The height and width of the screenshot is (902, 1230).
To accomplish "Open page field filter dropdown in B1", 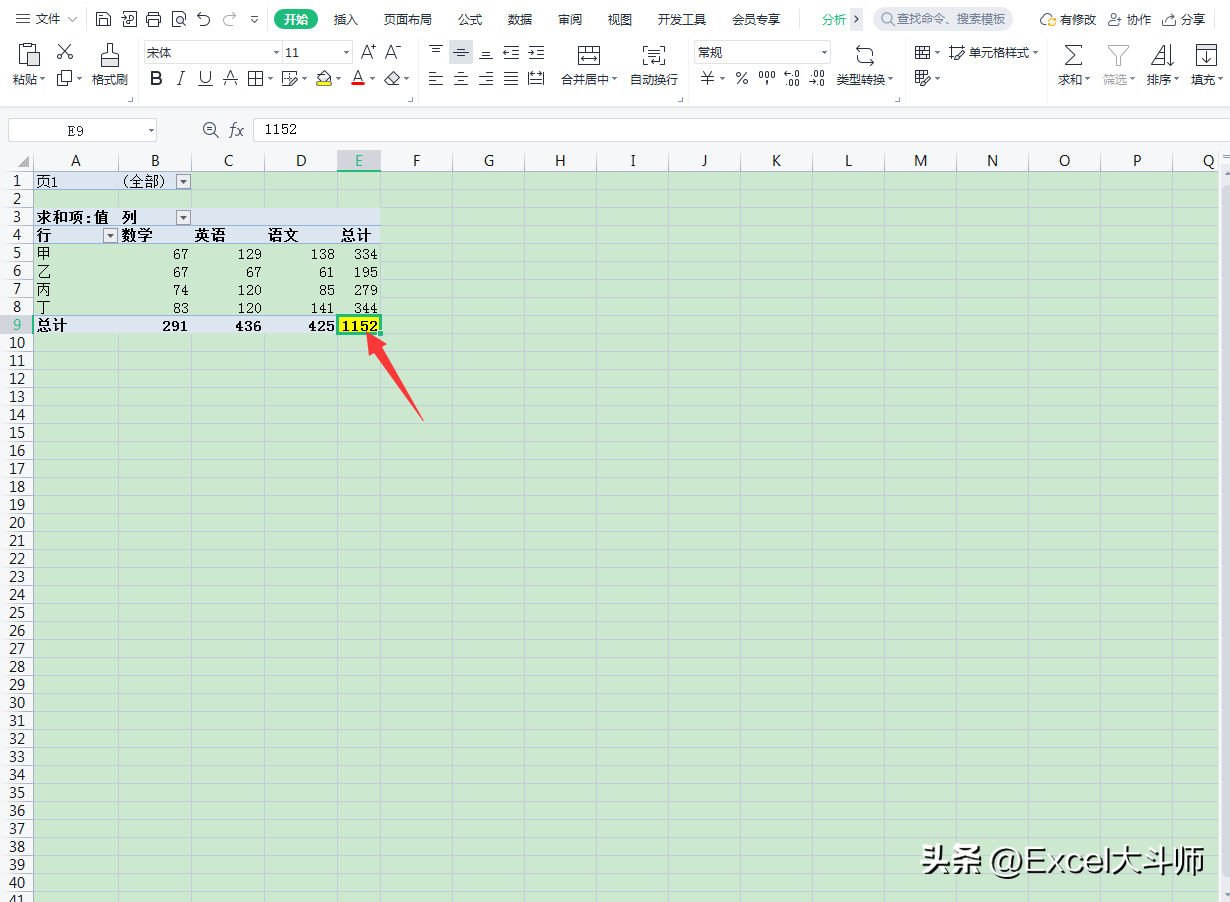I will [183, 181].
